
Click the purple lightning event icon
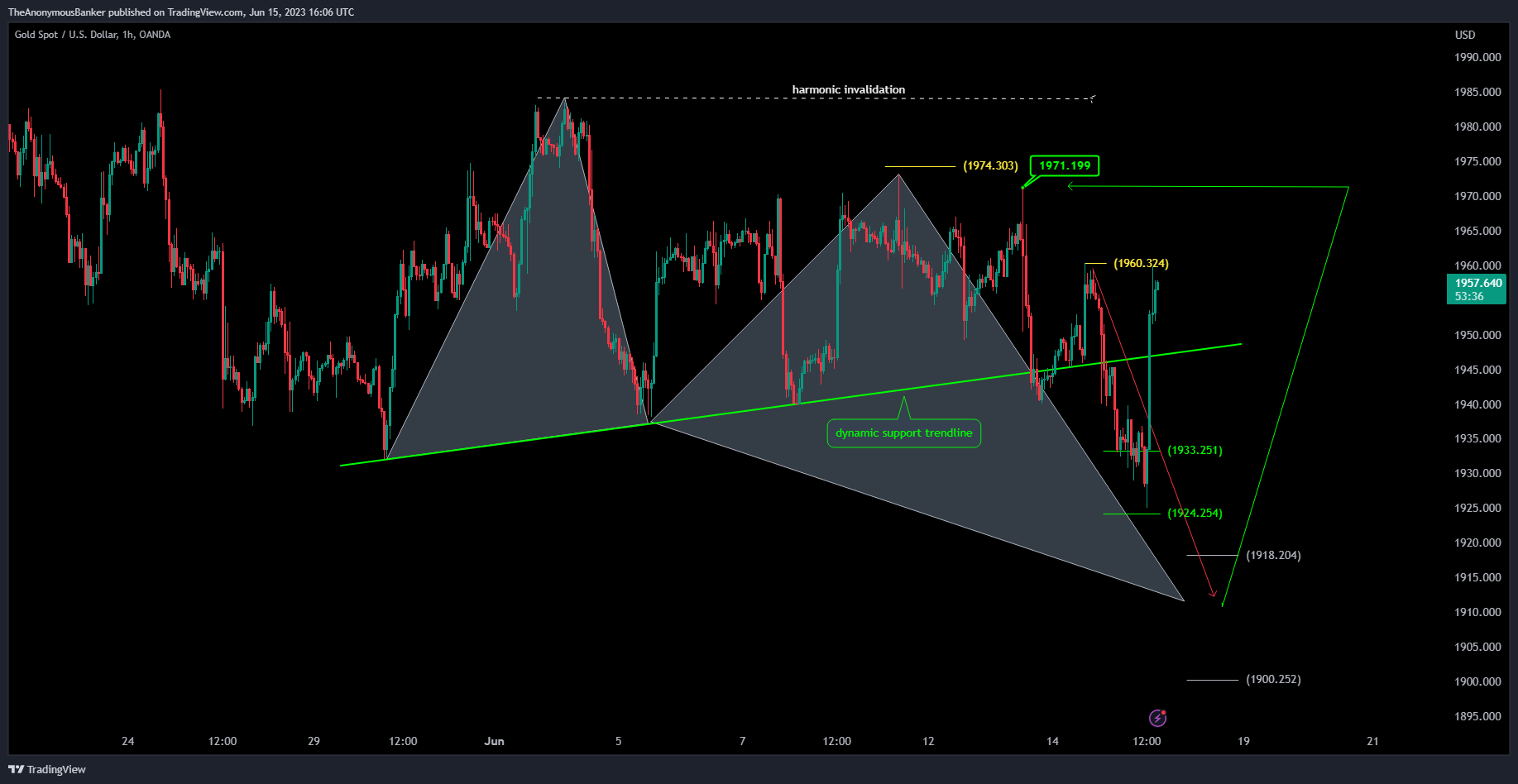(1158, 717)
